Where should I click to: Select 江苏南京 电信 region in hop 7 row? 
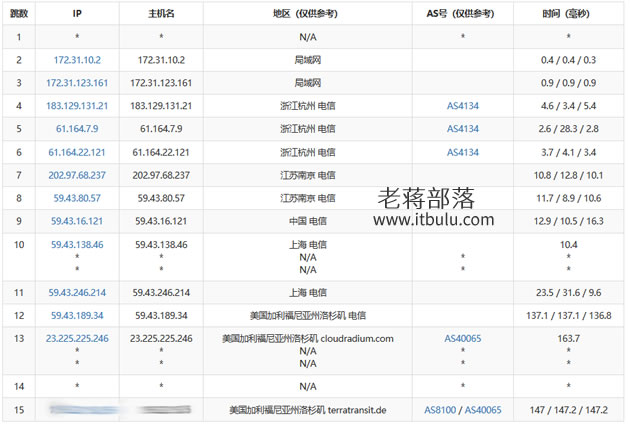click(307, 175)
